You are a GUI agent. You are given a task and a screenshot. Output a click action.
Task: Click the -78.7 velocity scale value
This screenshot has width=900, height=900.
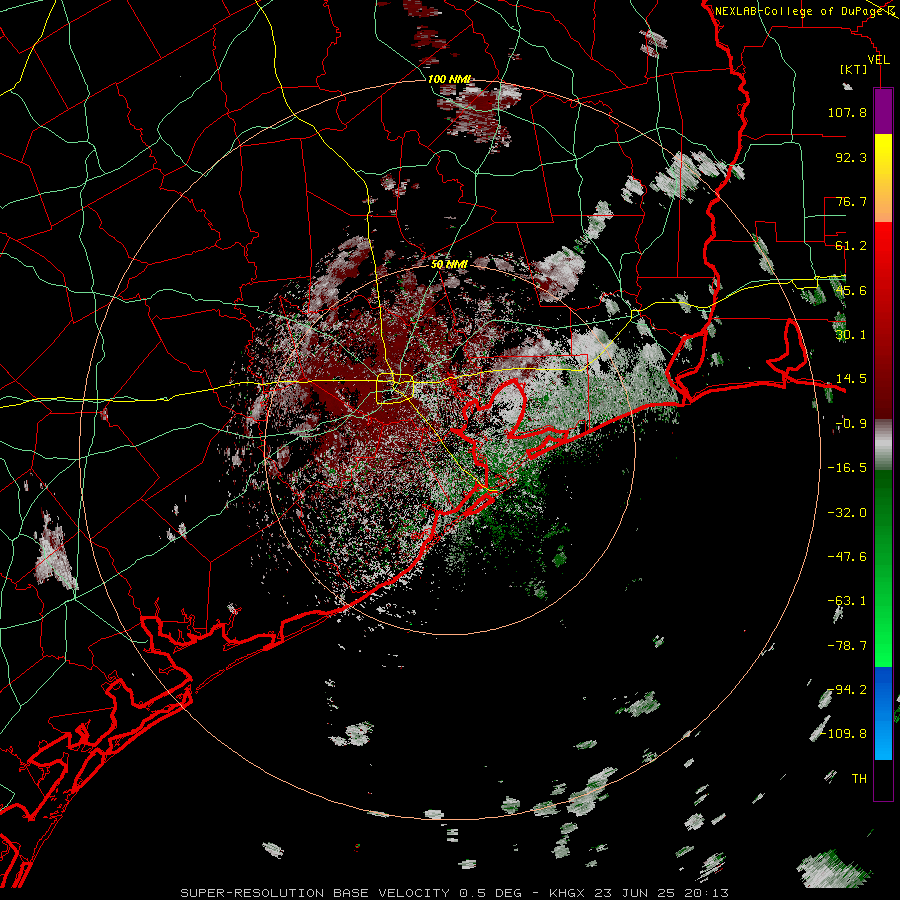(x=847, y=646)
